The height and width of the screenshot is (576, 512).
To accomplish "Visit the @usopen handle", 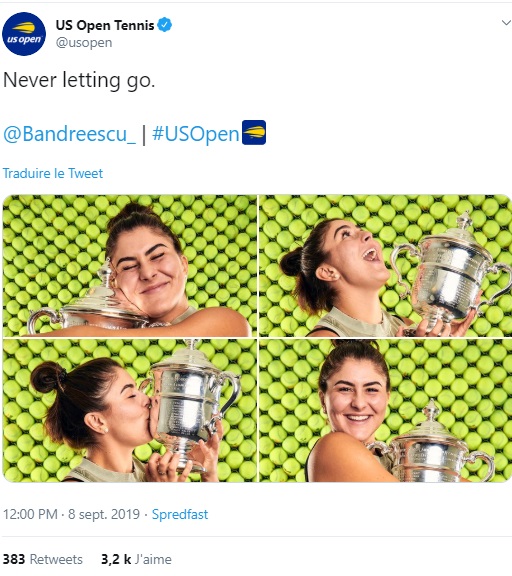I will (x=84, y=43).
